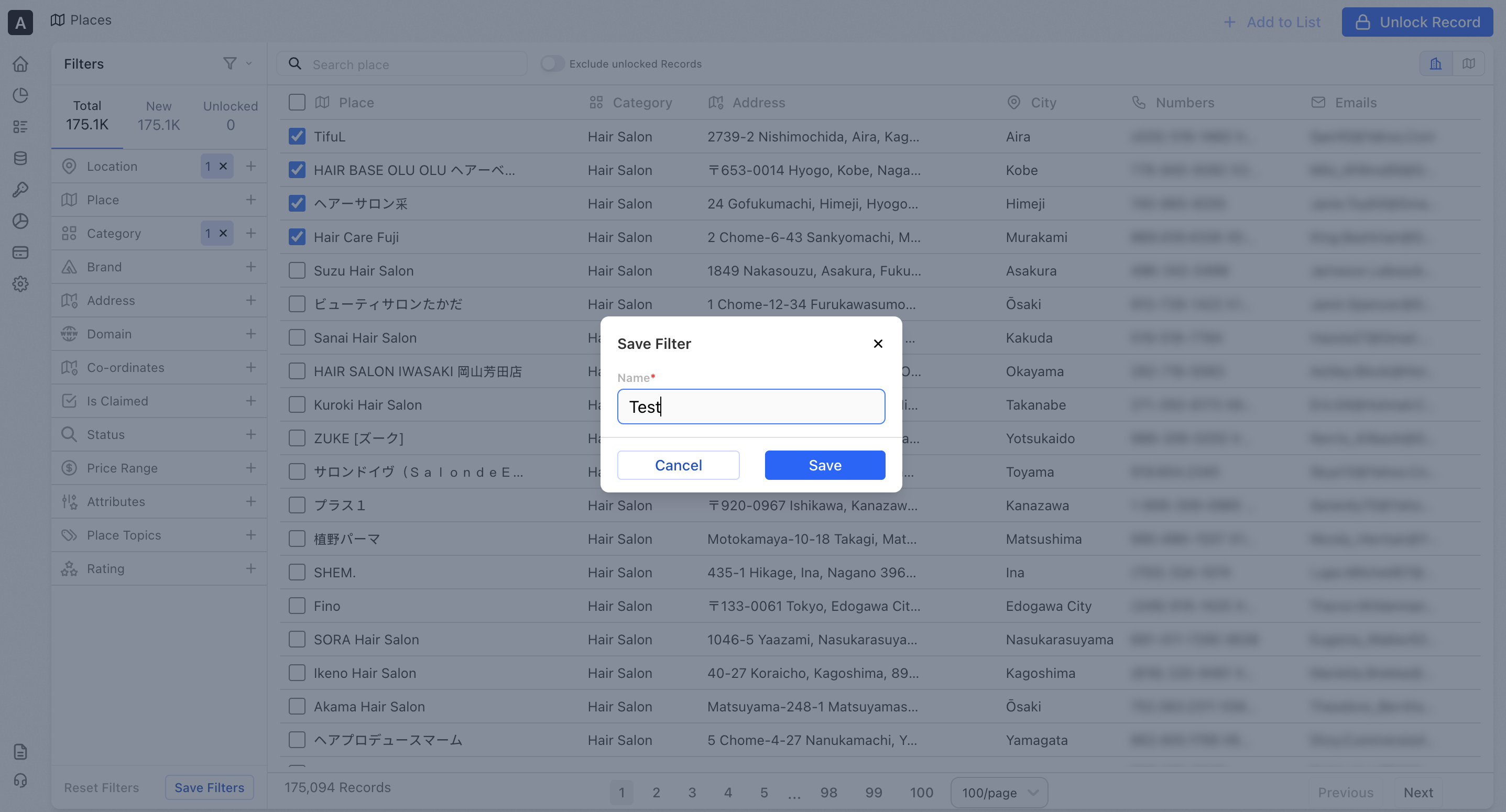Switch to map view icon
This screenshot has width=1506, height=812.
1468,63
